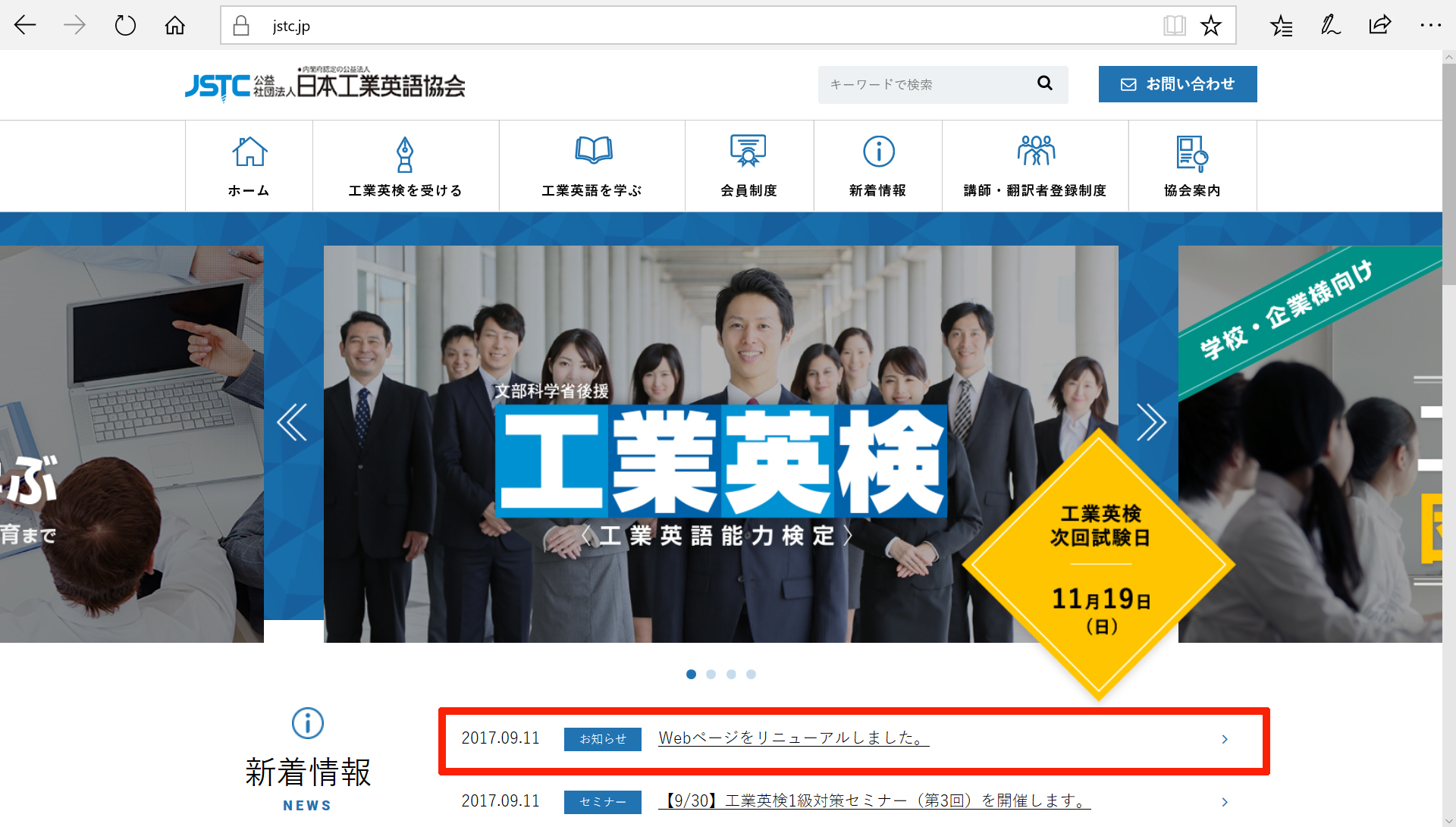Open reading view book icon
1456x827 pixels.
tap(1175, 26)
